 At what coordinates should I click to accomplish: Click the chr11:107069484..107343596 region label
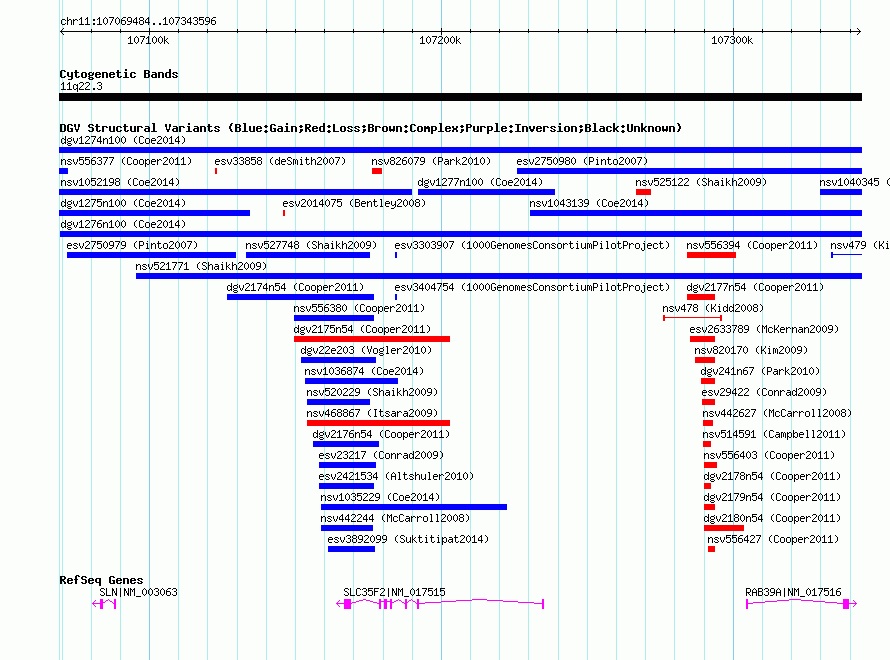[x=138, y=21]
